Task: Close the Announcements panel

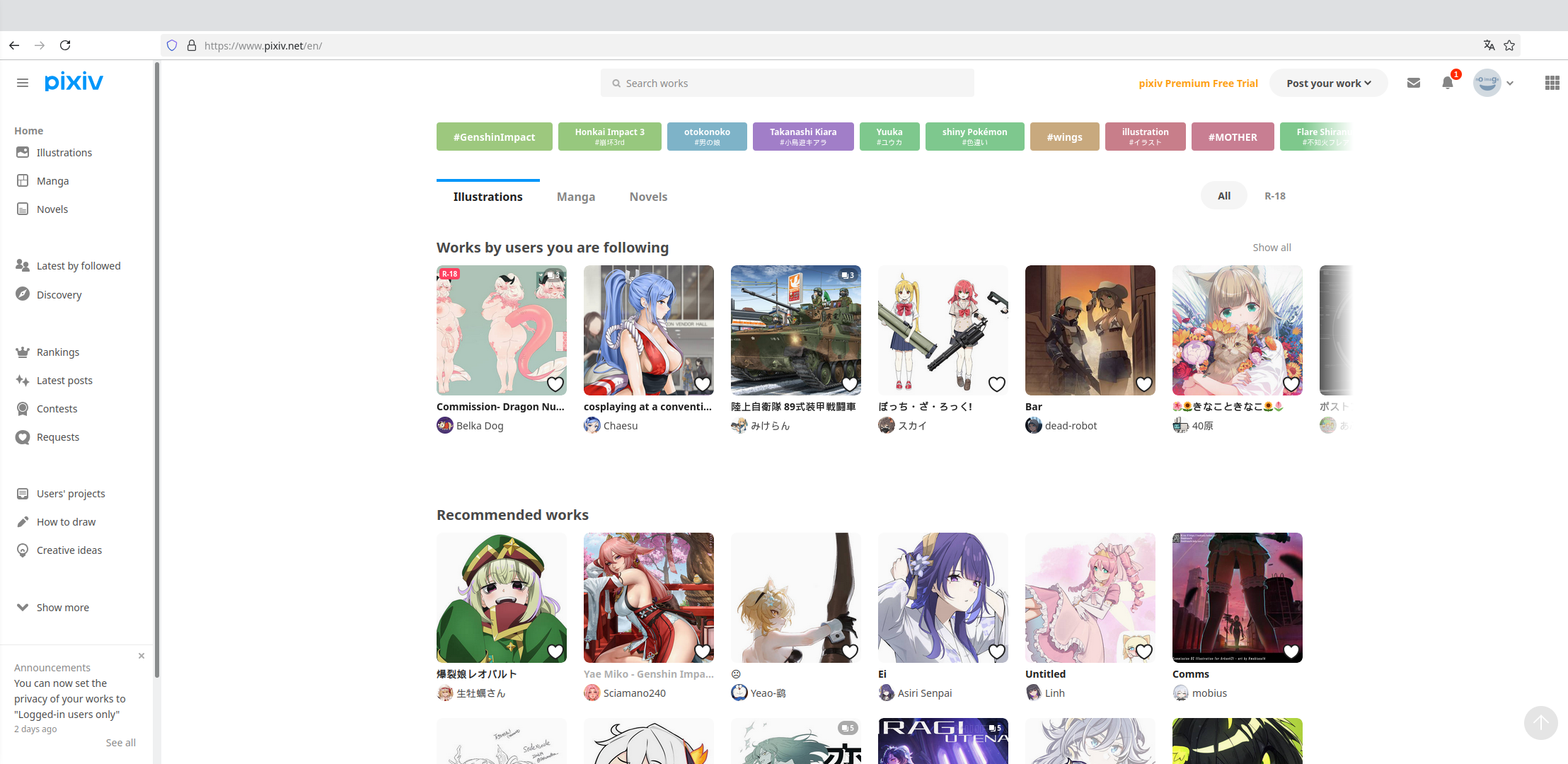Action: pos(142,656)
